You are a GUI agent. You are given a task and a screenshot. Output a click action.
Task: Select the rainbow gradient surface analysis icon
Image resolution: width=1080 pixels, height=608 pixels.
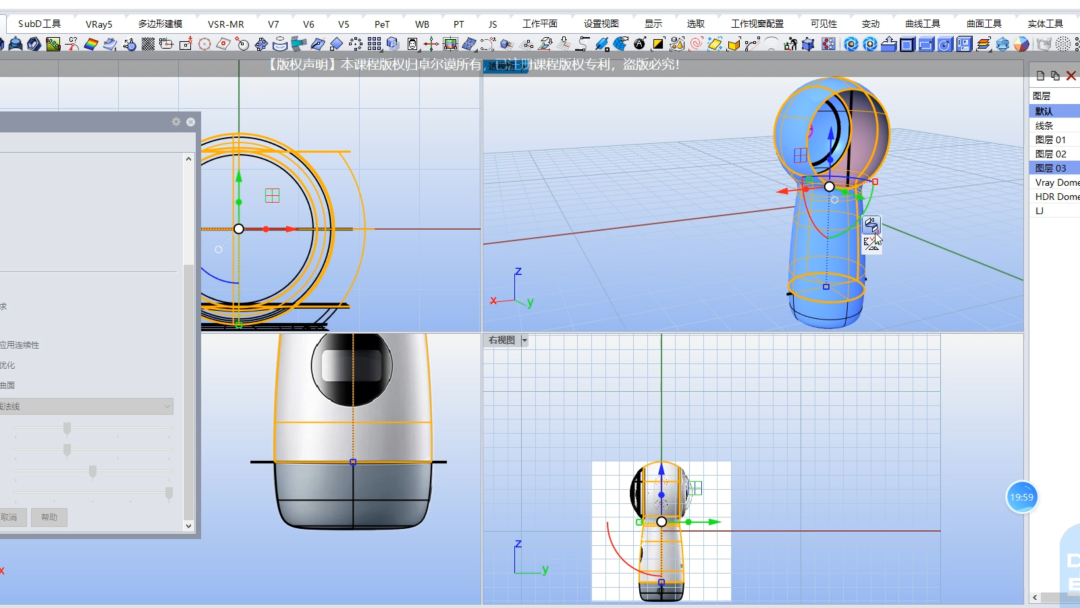pos(91,44)
